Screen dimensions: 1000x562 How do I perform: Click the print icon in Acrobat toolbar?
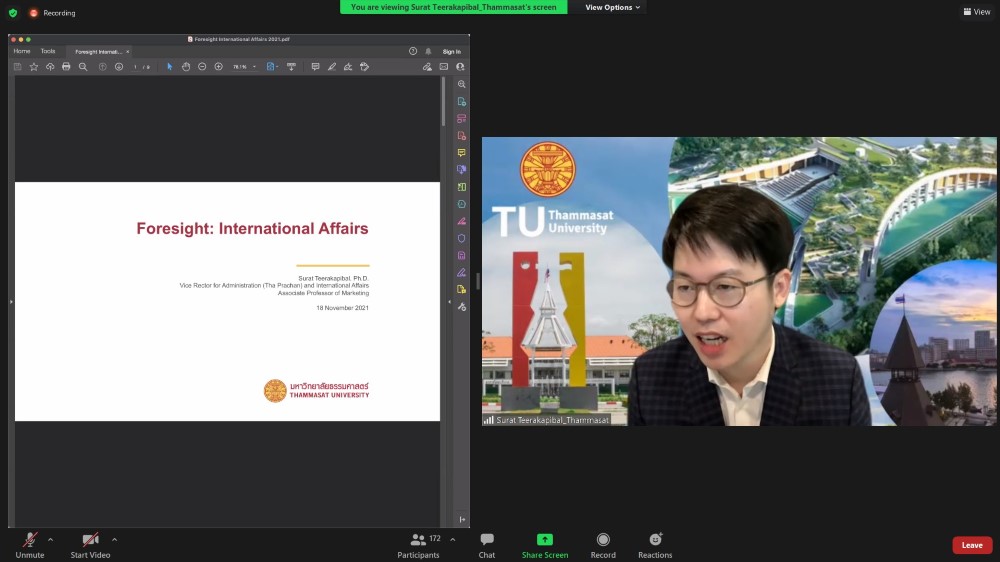pos(66,67)
